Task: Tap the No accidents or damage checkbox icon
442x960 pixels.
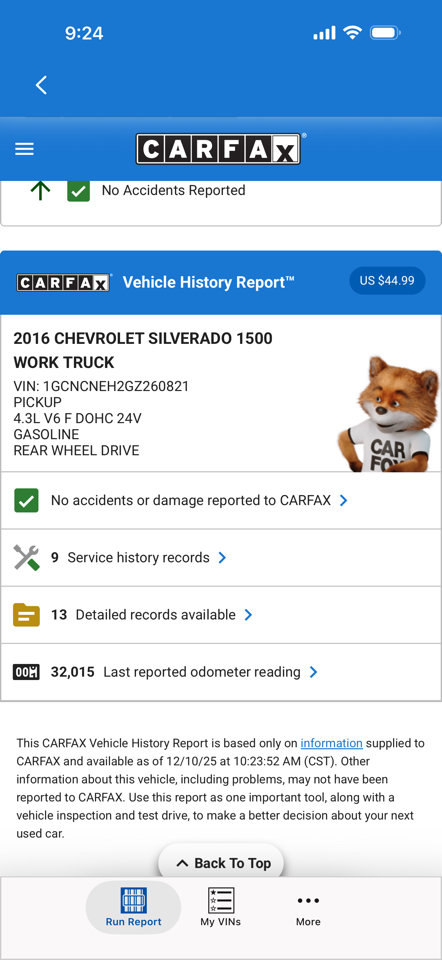Action: coord(26,501)
